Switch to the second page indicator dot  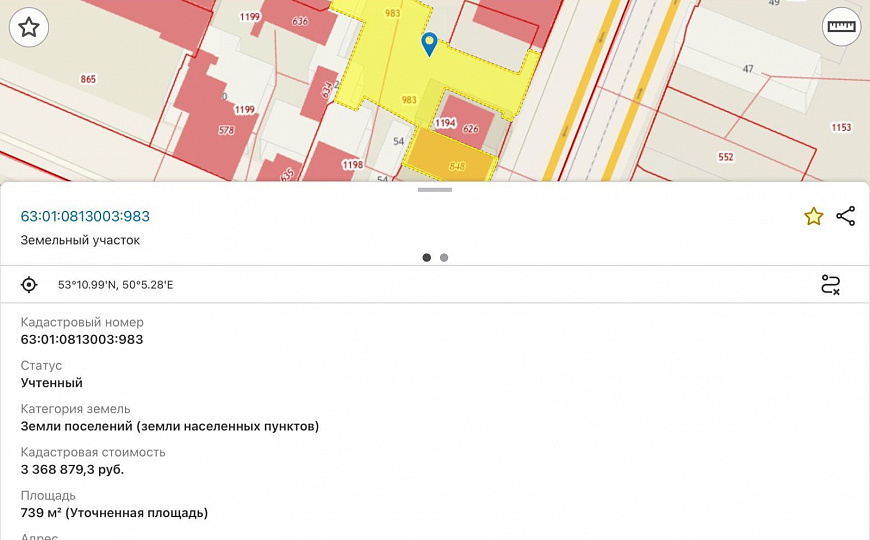[x=444, y=257]
